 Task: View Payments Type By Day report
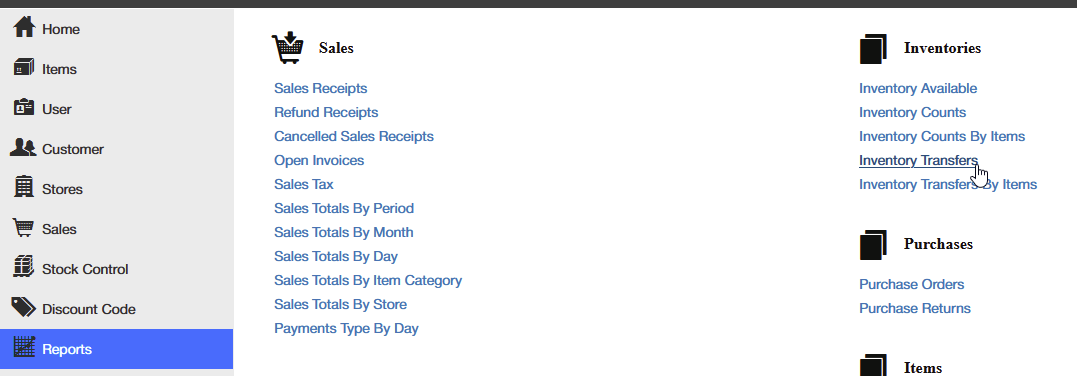(x=346, y=328)
